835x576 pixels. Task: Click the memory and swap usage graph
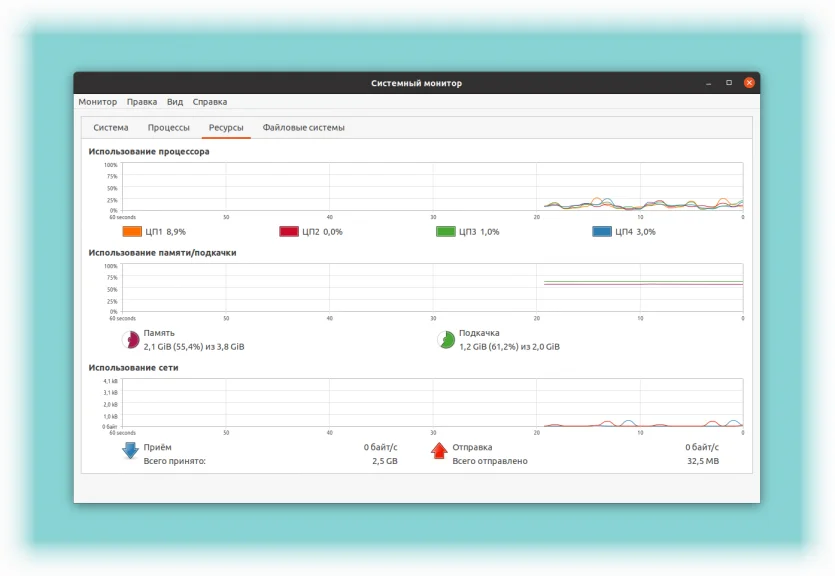point(432,287)
